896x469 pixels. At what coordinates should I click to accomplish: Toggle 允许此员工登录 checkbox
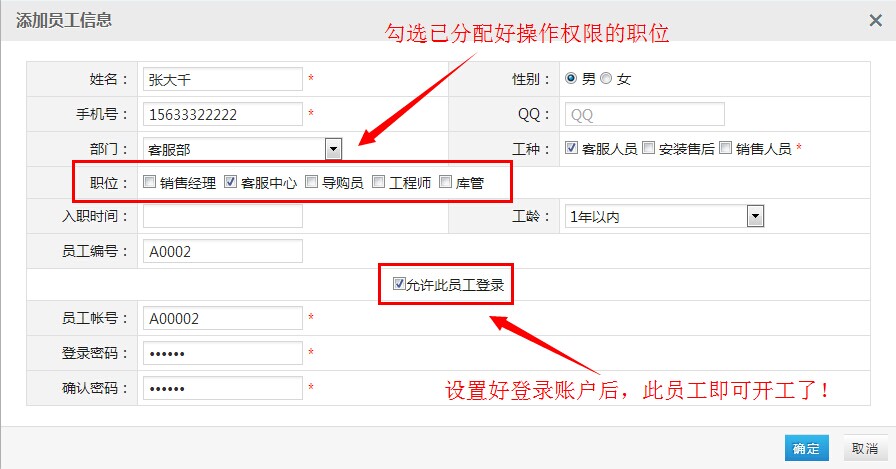(399, 284)
